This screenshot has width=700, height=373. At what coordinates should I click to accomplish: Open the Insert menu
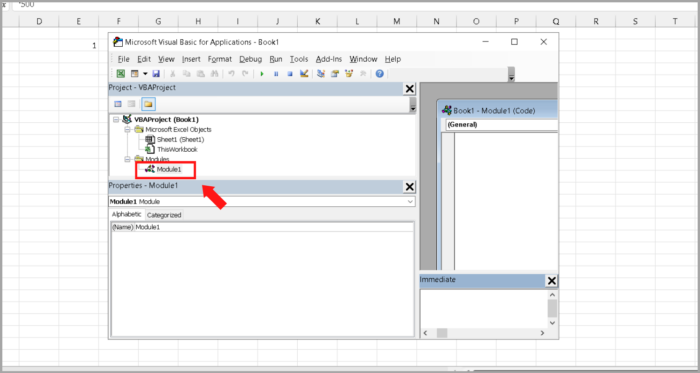point(191,59)
